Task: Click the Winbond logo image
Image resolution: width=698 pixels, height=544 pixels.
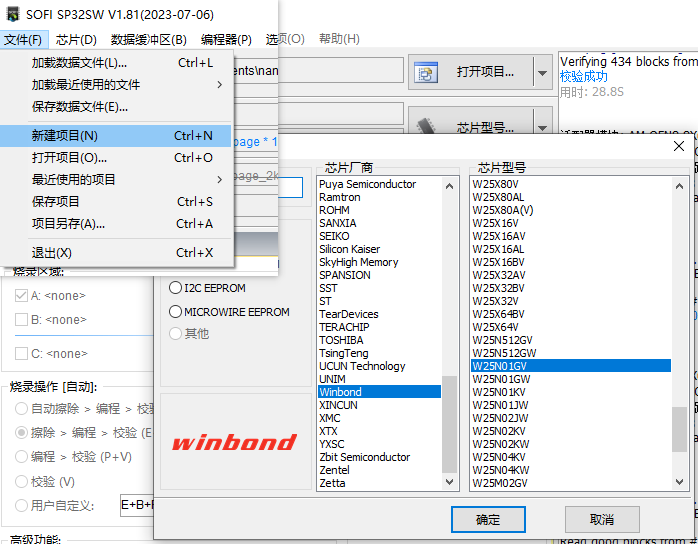Action: click(x=234, y=442)
